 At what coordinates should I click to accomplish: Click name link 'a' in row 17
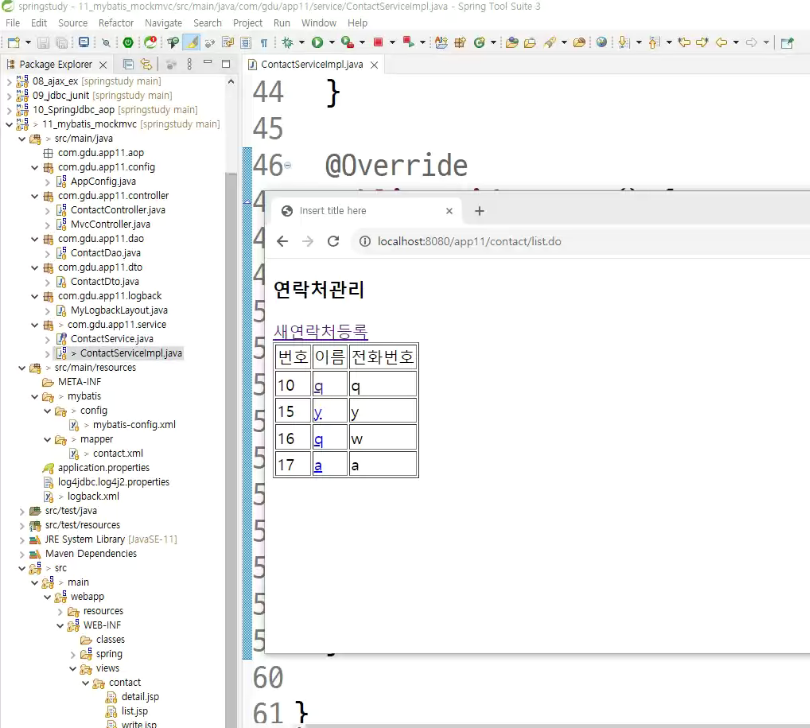click(318, 466)
